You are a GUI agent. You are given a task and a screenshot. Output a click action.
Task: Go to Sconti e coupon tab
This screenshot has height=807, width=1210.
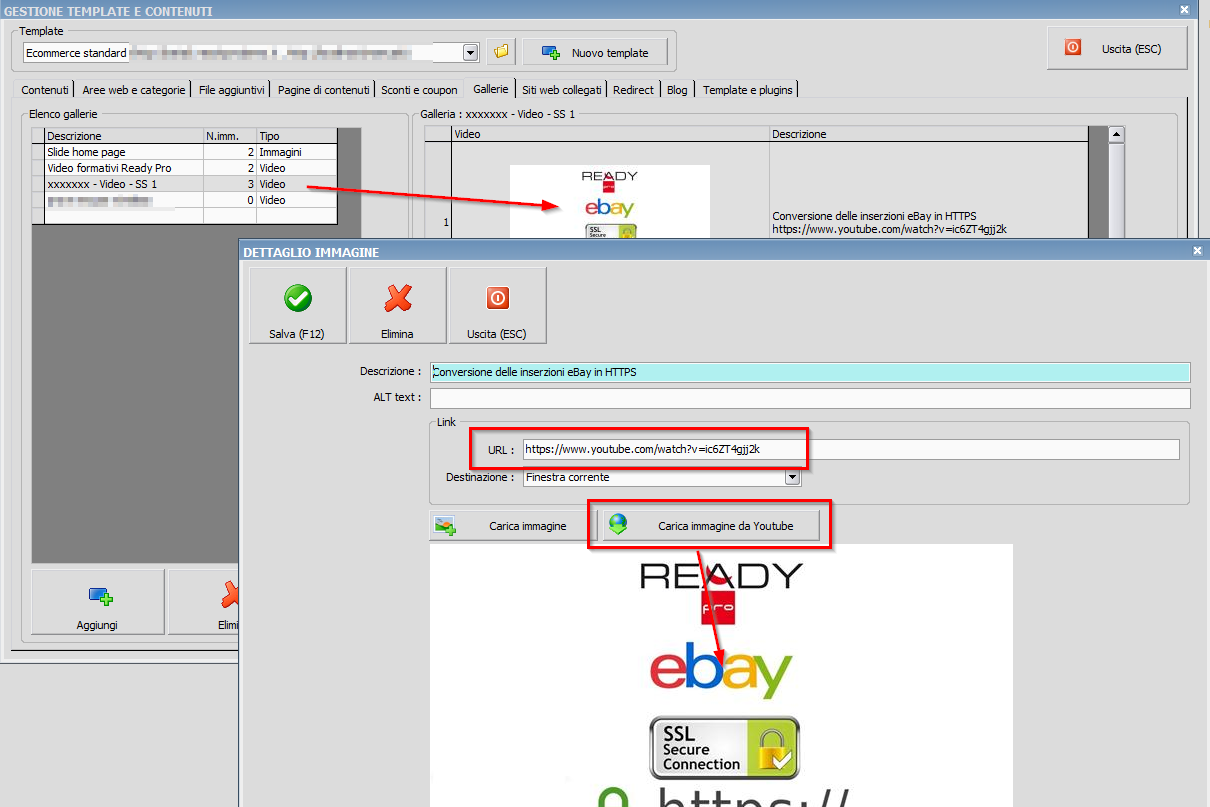point(419,90)
